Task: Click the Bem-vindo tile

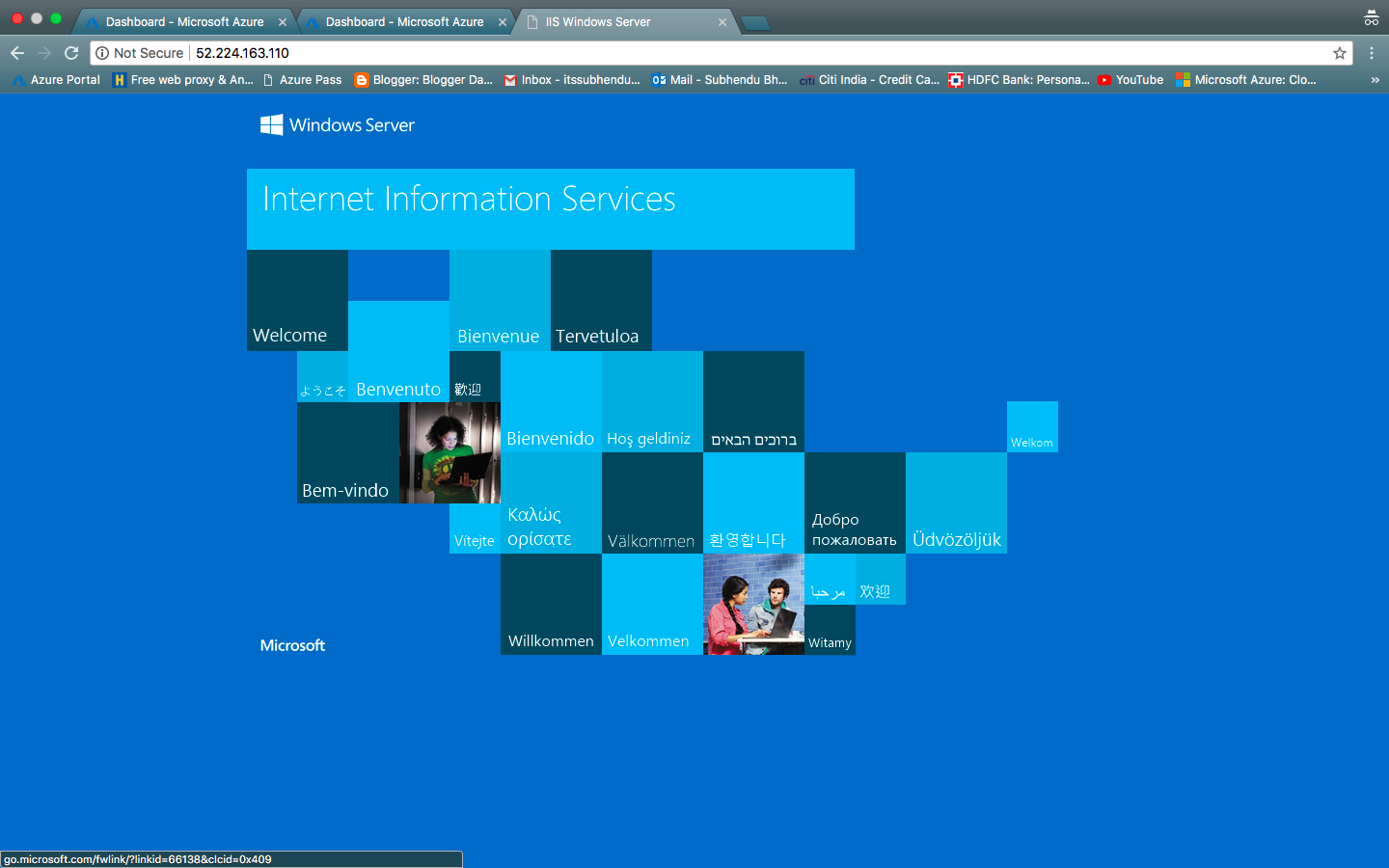Action: (x=347, y=453)
